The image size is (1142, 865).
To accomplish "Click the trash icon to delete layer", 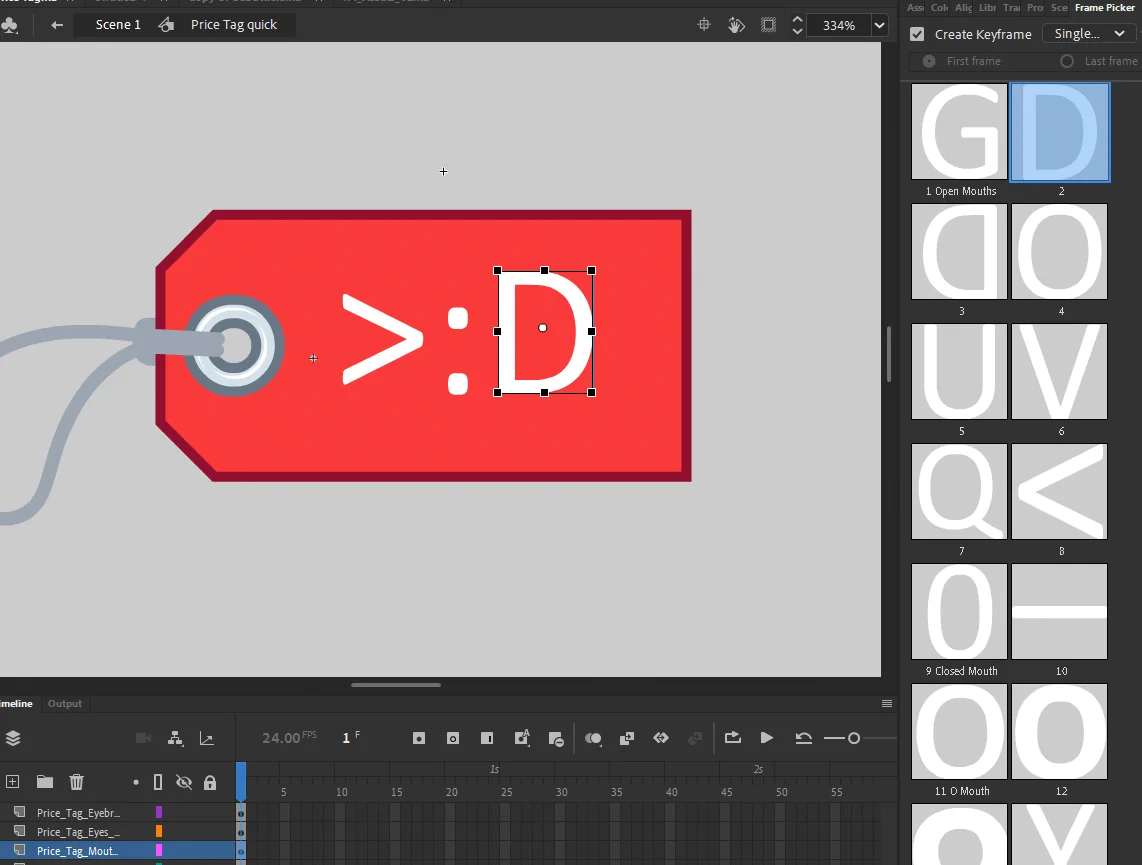I will [76, 782].
